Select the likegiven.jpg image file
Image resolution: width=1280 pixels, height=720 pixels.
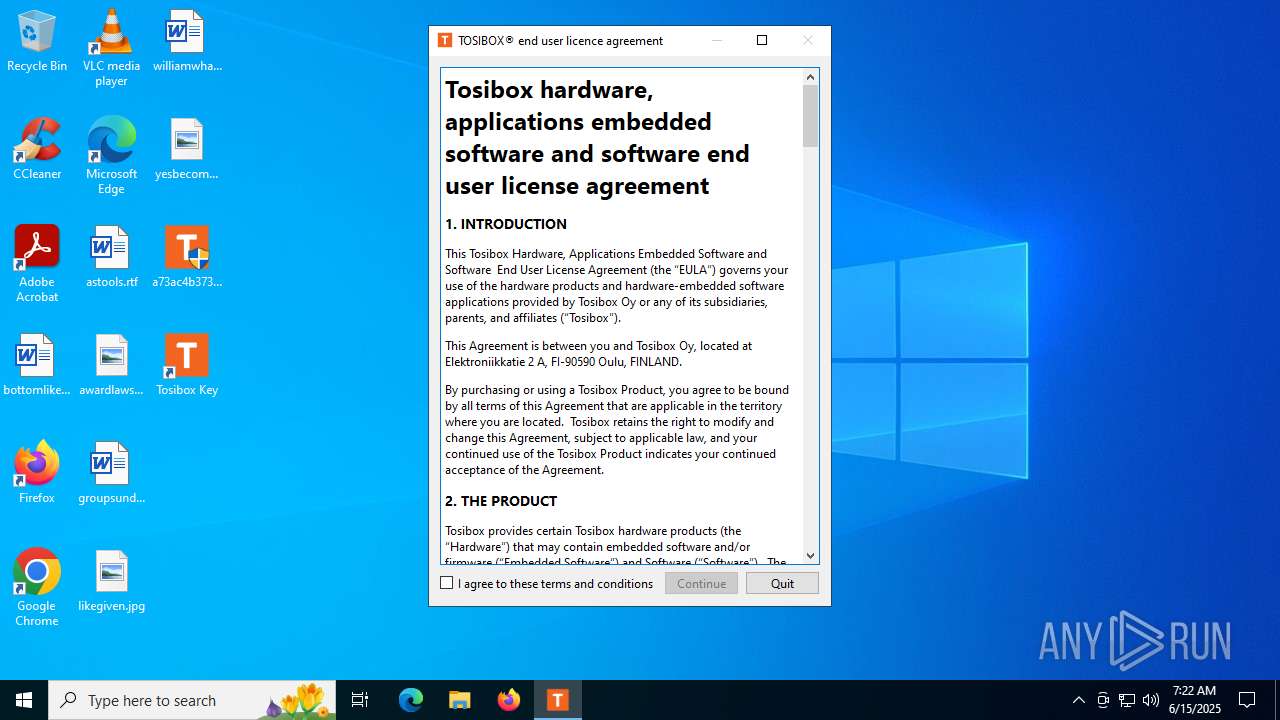pyautogui.click(x=111, y=582)
